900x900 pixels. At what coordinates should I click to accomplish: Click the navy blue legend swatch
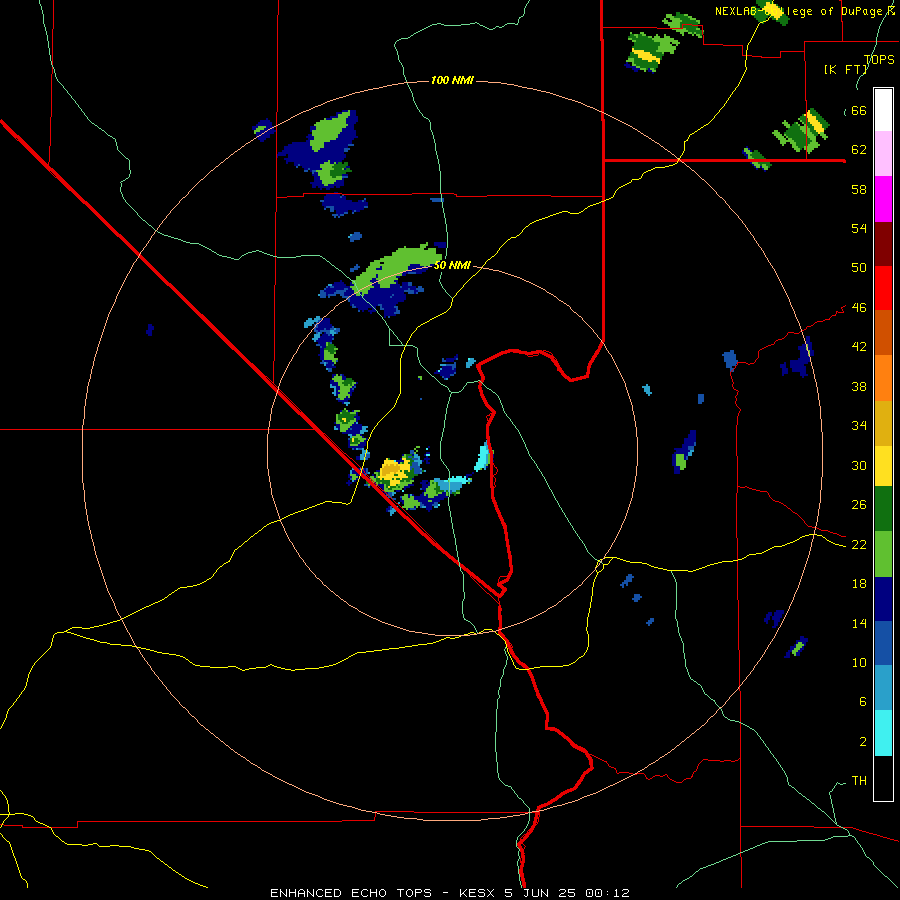(x=883, y=599)
